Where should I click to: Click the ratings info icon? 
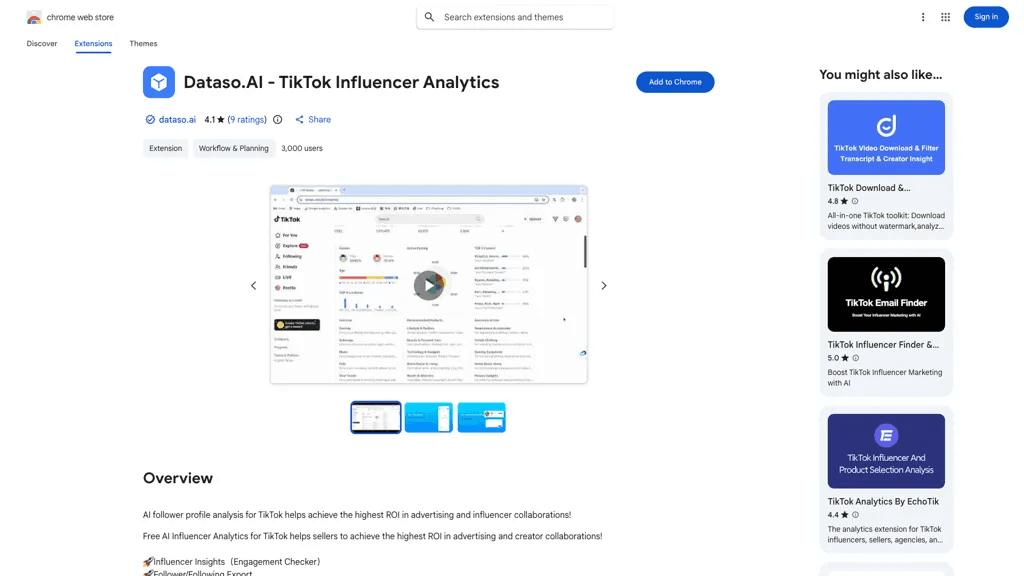click(x=278, y=120)
